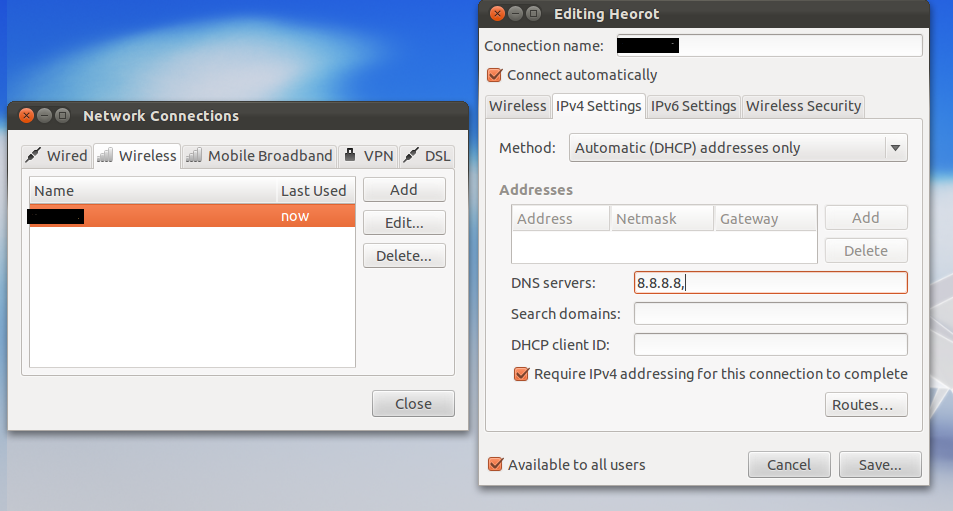Click the Network Connections window close icon
The height and width of the screenshot is (511, 953).
(26, 115)
